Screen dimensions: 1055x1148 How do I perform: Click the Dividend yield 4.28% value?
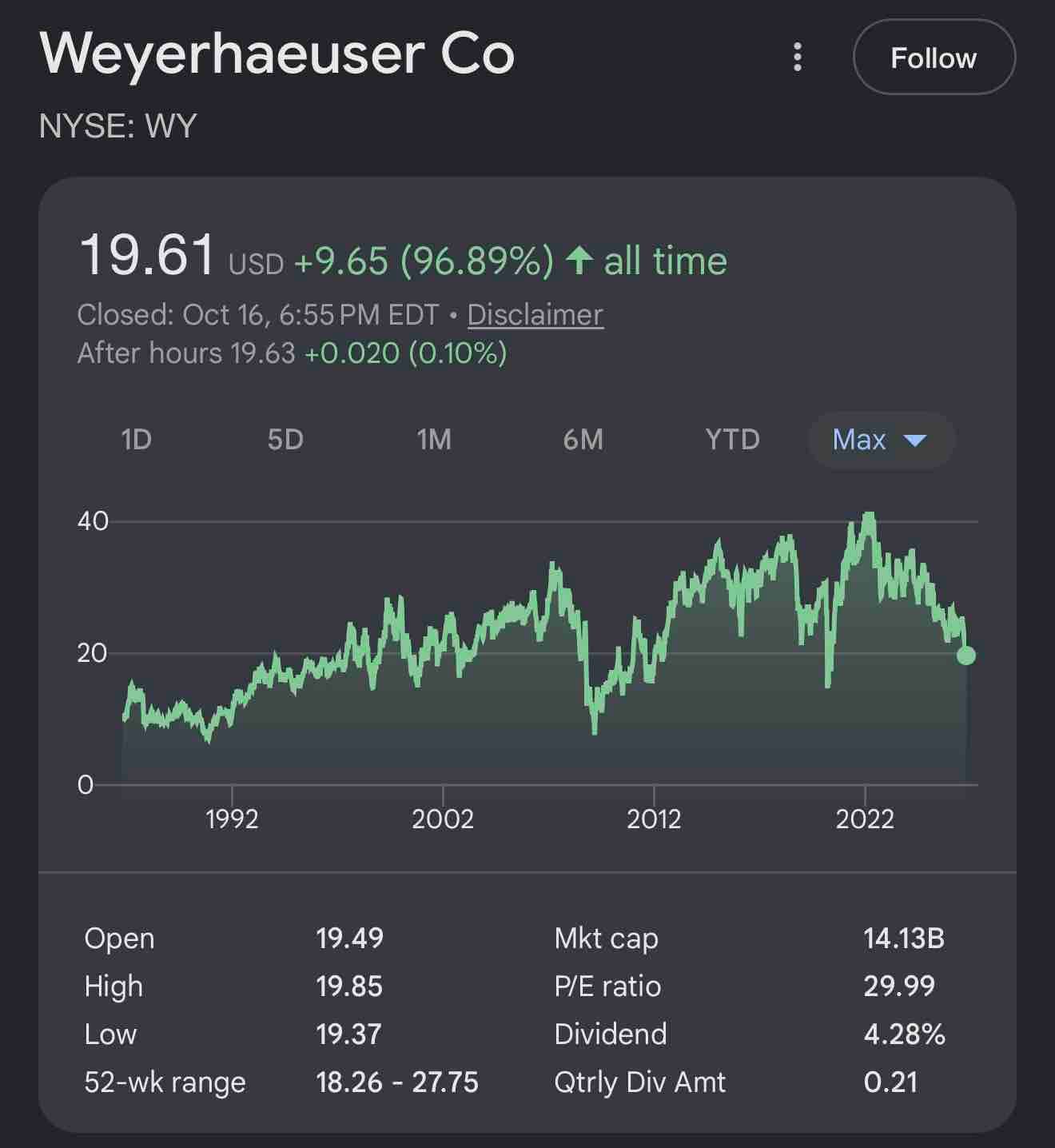click(904, 1034)
